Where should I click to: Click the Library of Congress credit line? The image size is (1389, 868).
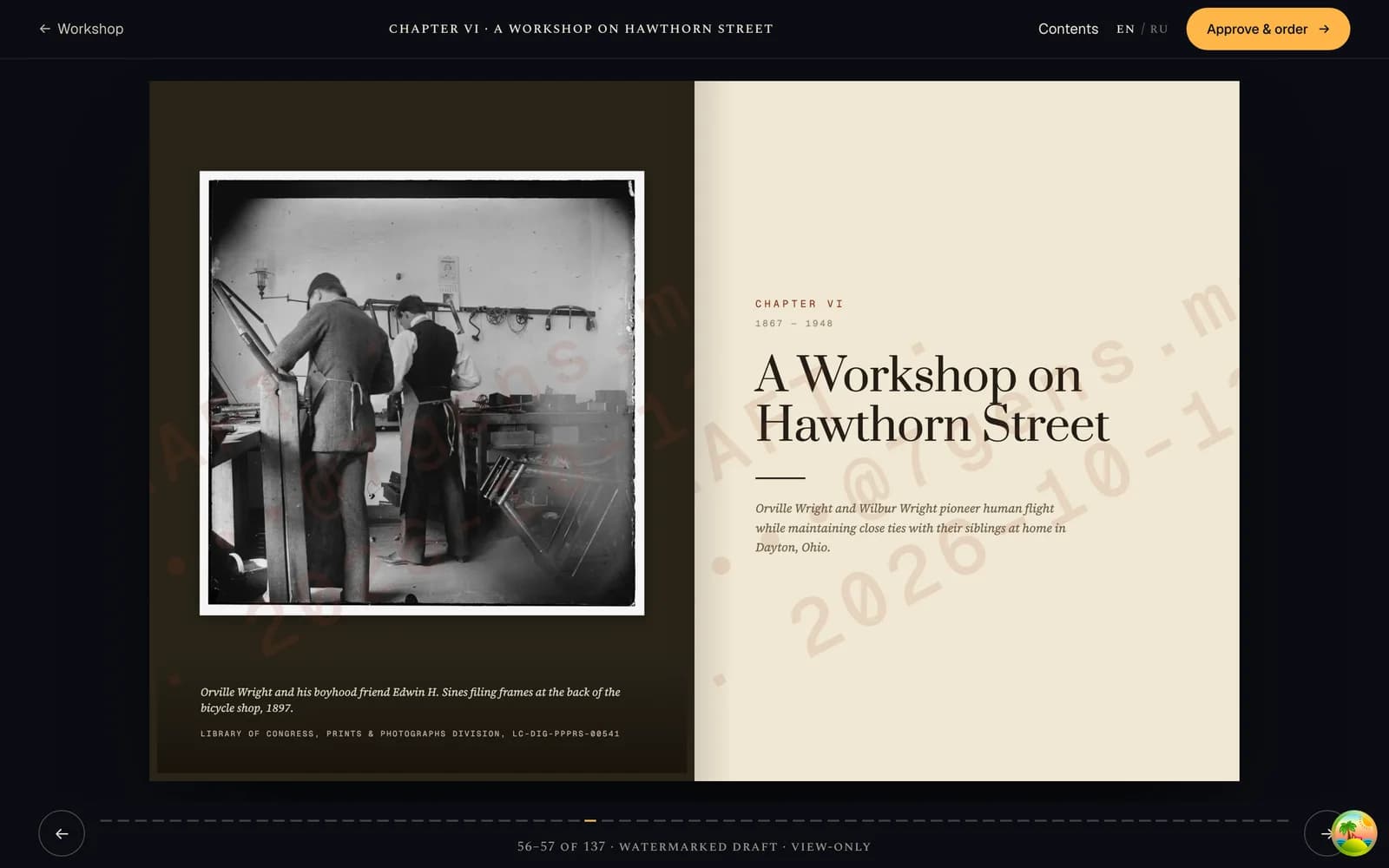point(410,733)
